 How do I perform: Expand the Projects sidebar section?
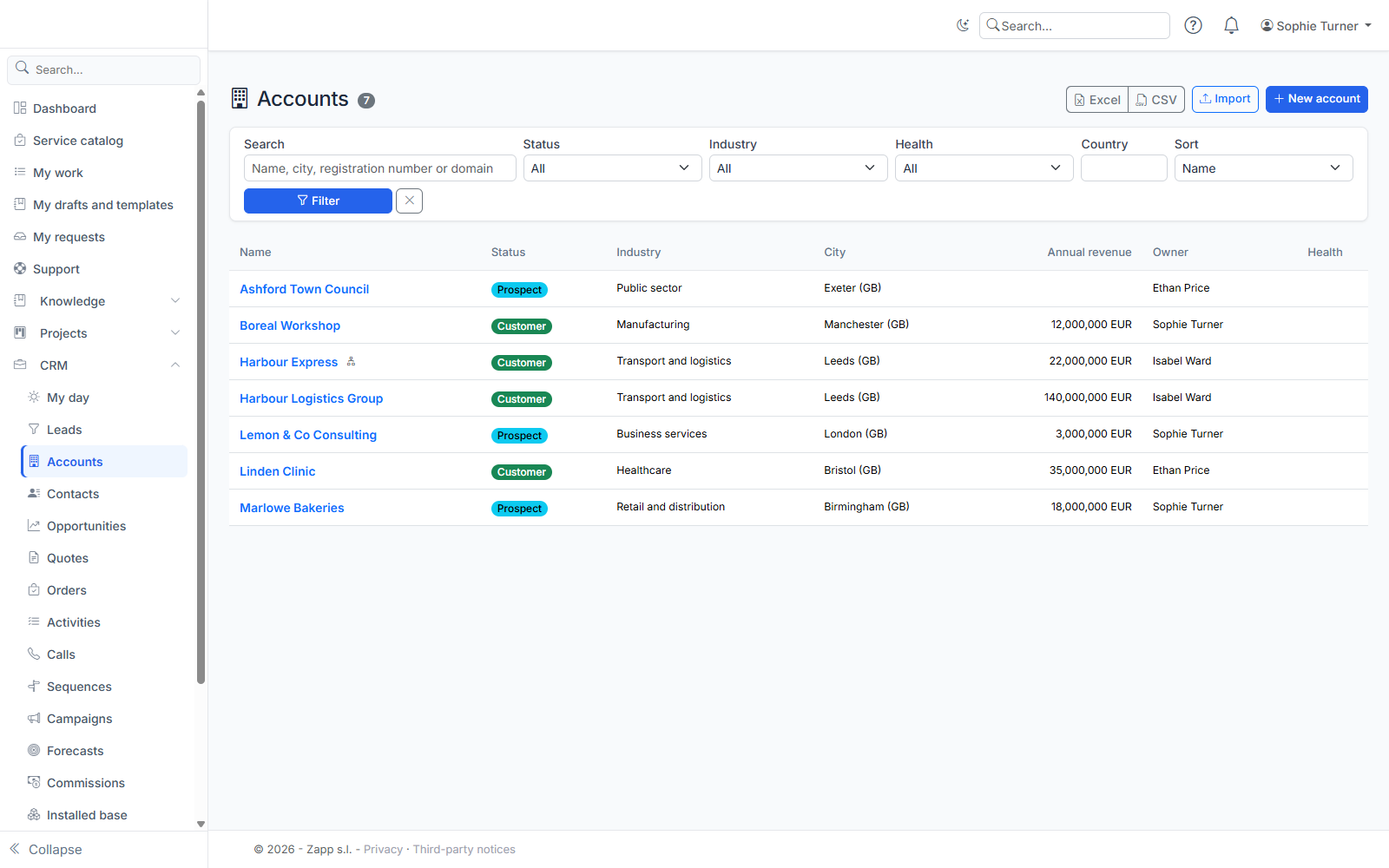coord(98,333)
